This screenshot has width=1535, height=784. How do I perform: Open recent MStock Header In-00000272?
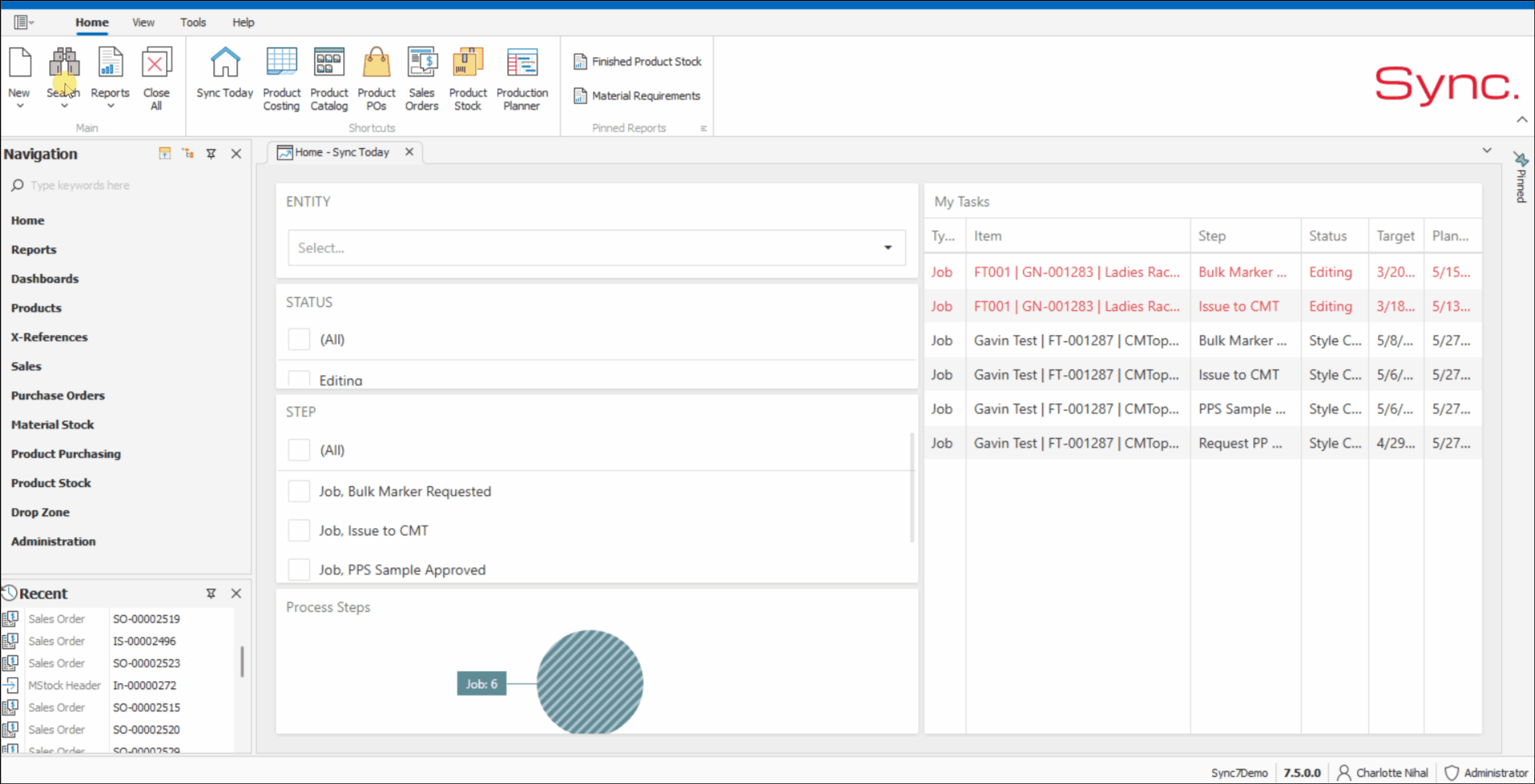pos(118,685)
